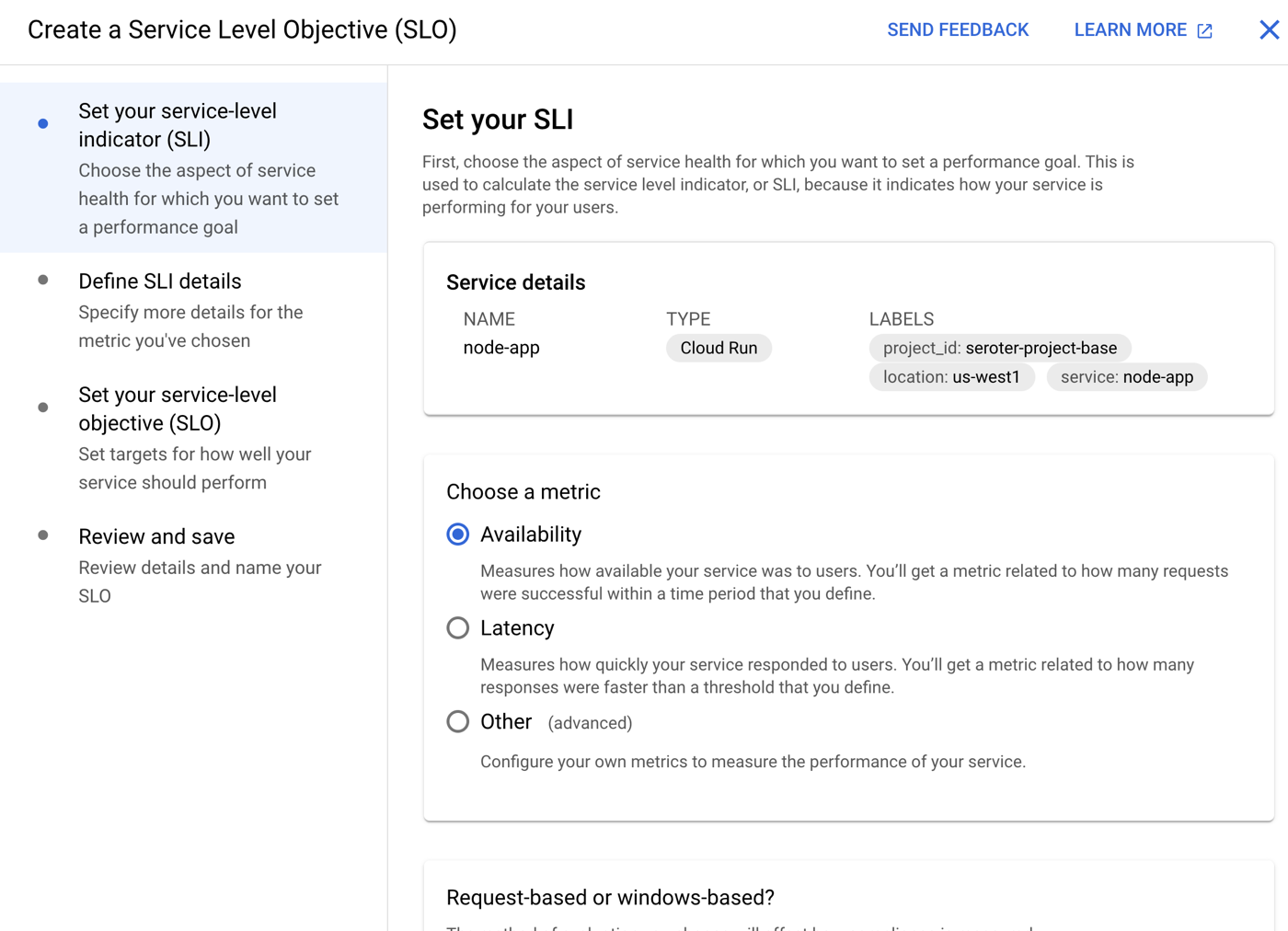
Task: Click the bullet beside Review and save
Action: [x=43, y=535]
